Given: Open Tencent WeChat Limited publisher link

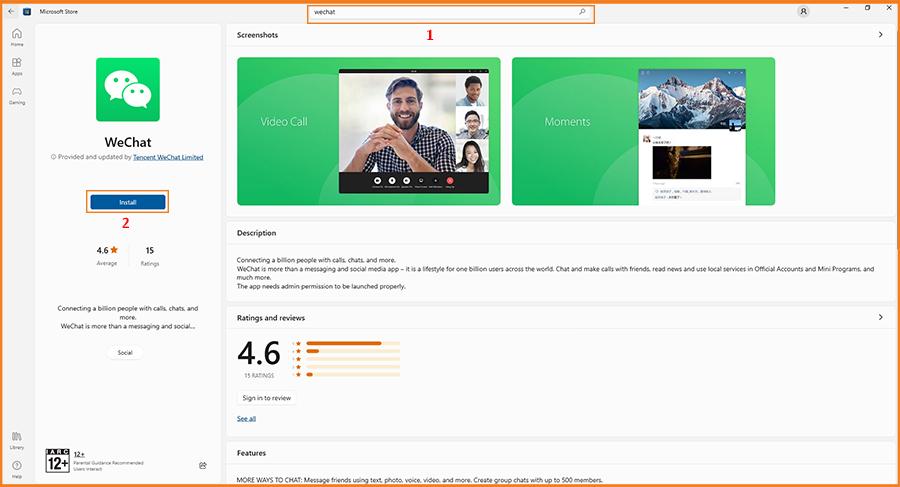Looking at the screenshot, I should point(168,157).
